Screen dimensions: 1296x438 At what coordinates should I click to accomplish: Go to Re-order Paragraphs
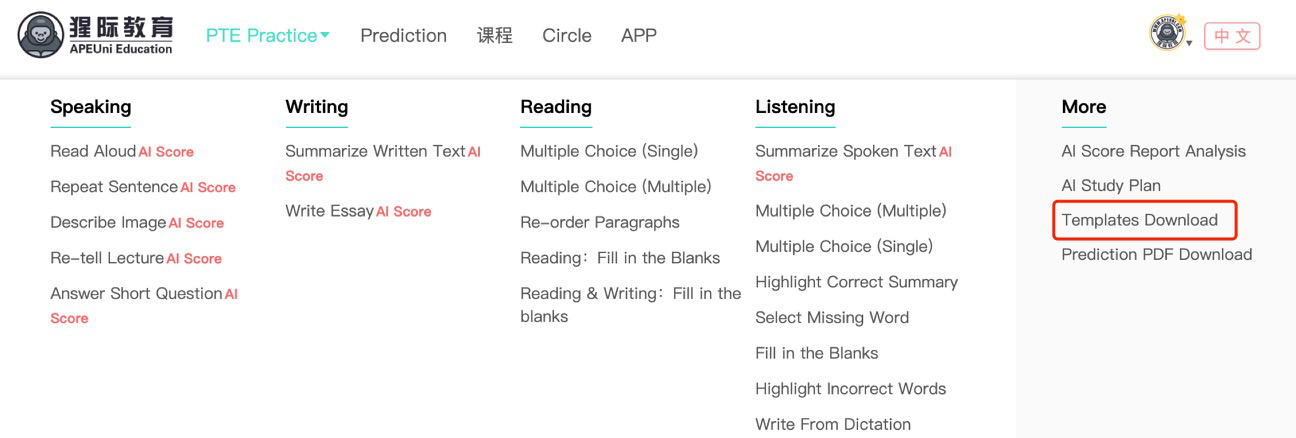(600, 222)
